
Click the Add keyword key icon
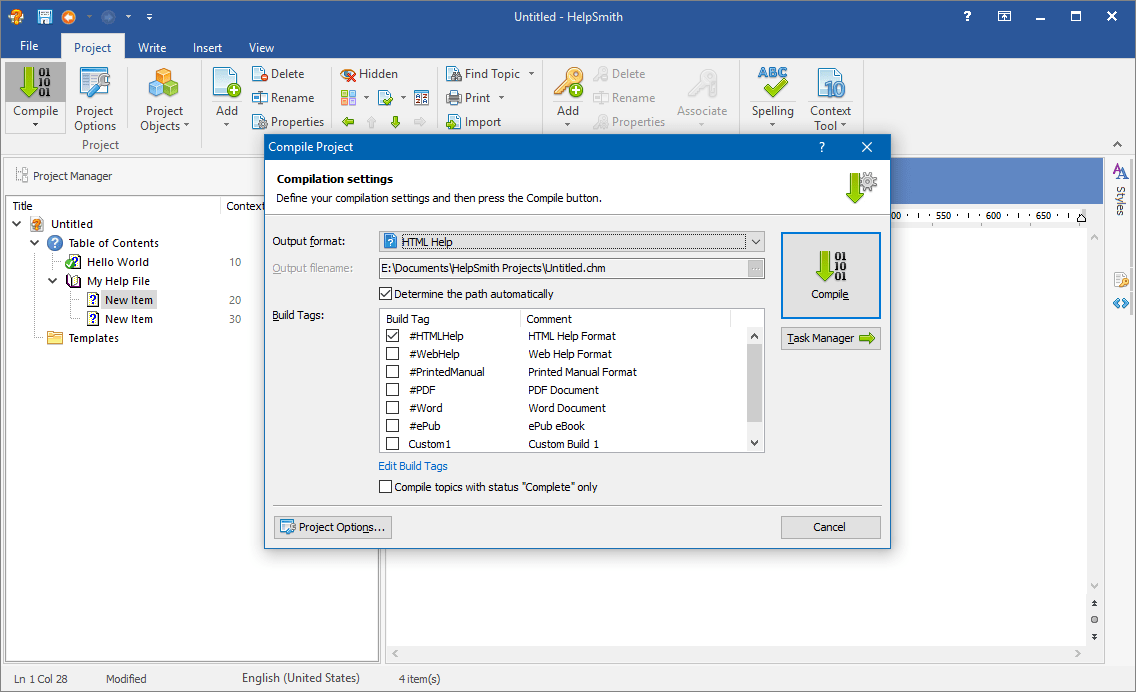point(568,82)
